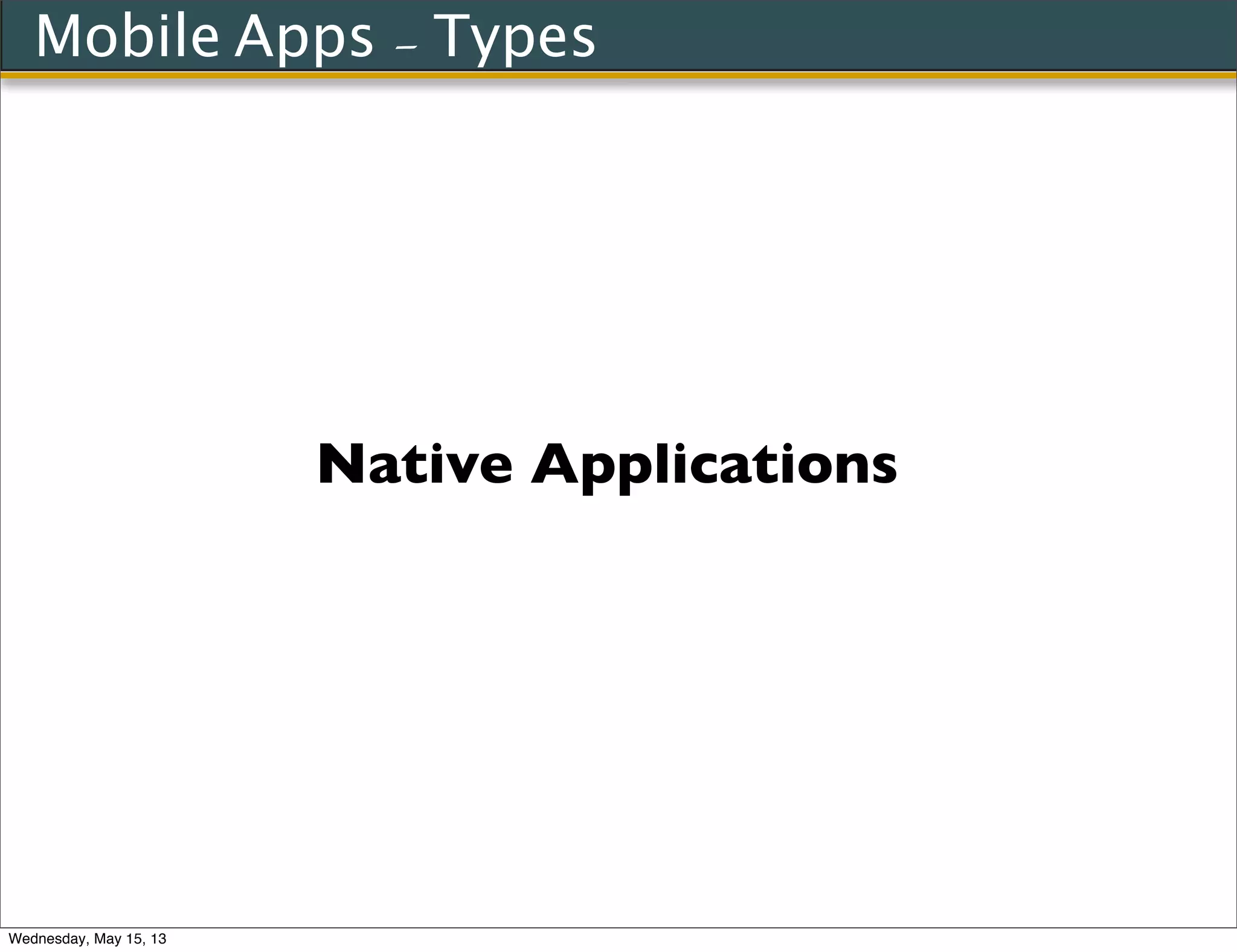The width and height of the screenshot is (1237, 952).
Task: Click the word "Types" in the title
Action: pyautogui.click(x=515, y=37)
